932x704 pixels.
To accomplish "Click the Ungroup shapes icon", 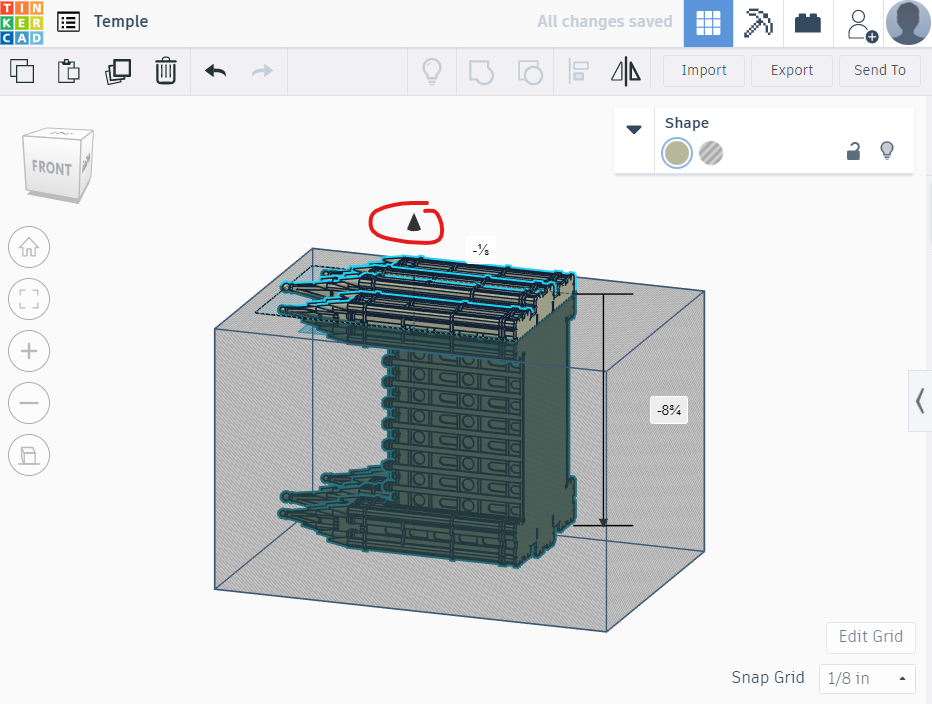I will tap(530, 72).
